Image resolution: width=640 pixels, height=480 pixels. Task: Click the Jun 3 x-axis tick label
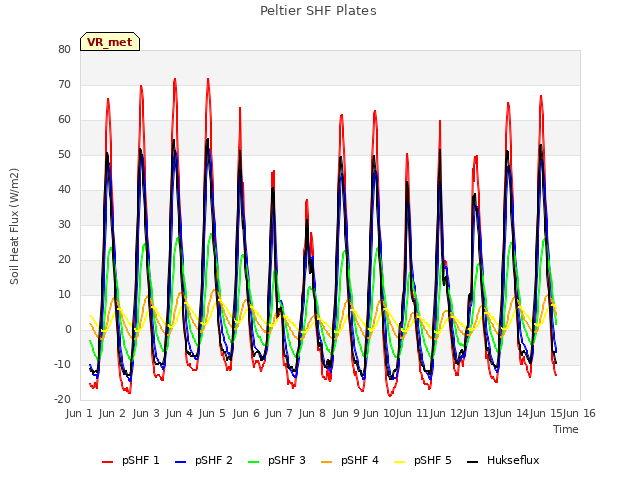146,413
